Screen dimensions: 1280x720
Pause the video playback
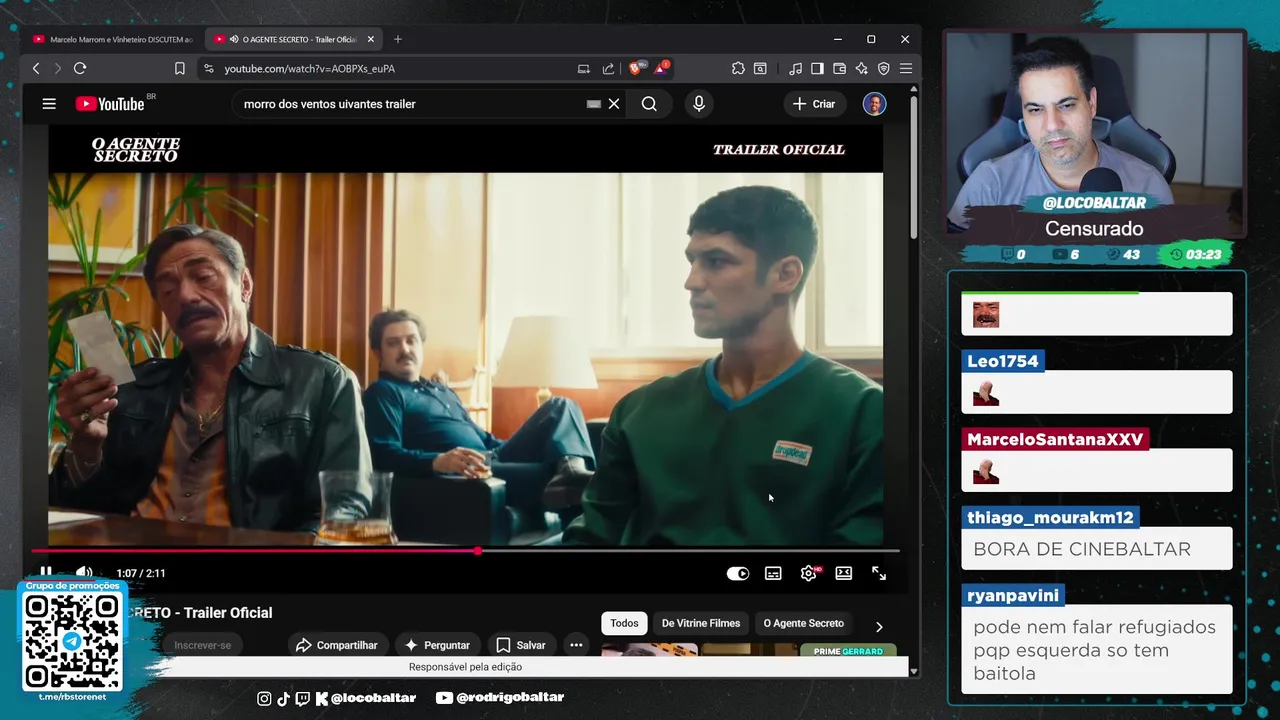tap(46, 573)
